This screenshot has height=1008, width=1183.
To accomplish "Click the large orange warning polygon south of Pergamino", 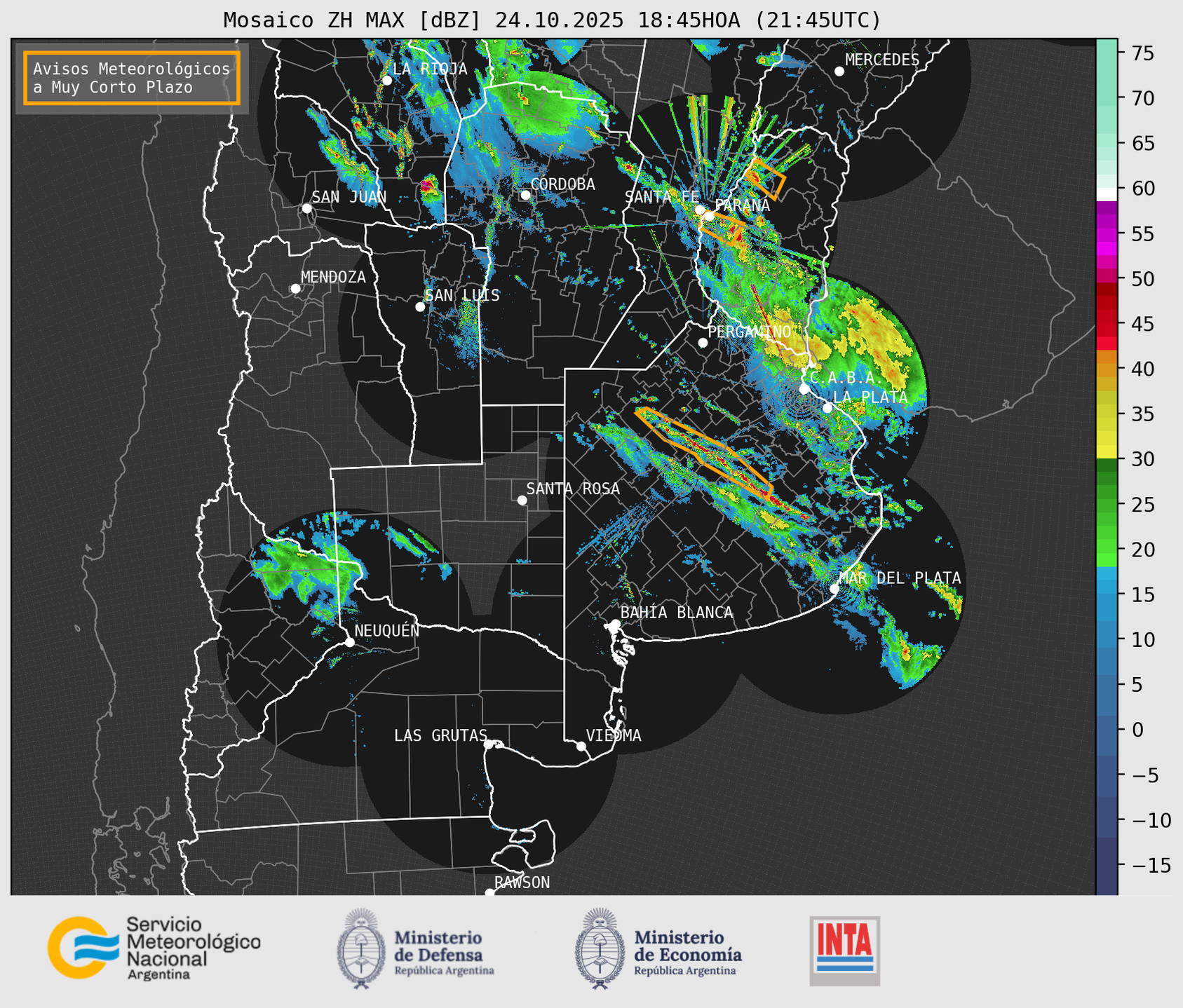I will 703,454.
